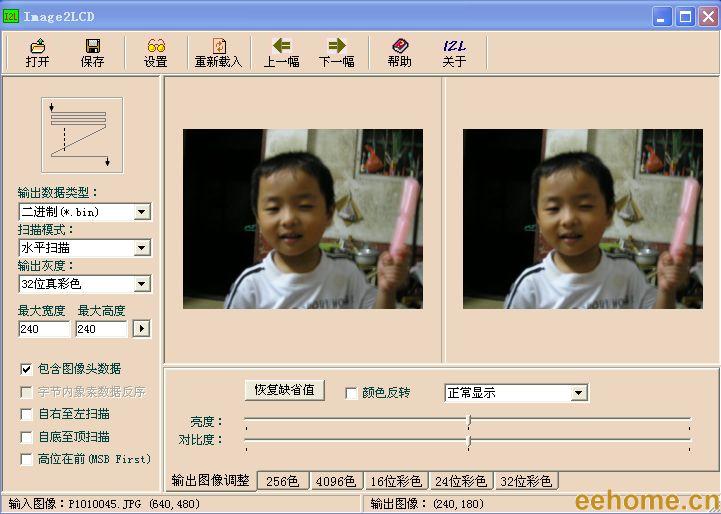Image resolution: width=721 pixels, height=514 pixels.
Task: Enable bottom-to-top scan (自底至顶扫描)
Action: [x=26, y=437]
